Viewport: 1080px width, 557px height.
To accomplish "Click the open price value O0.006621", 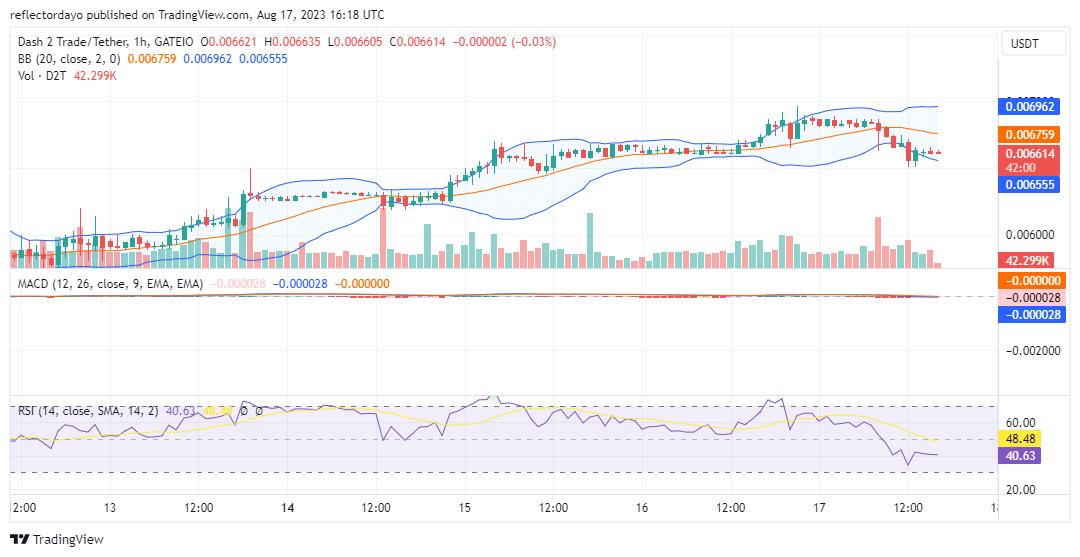I will tap(228, 42).
